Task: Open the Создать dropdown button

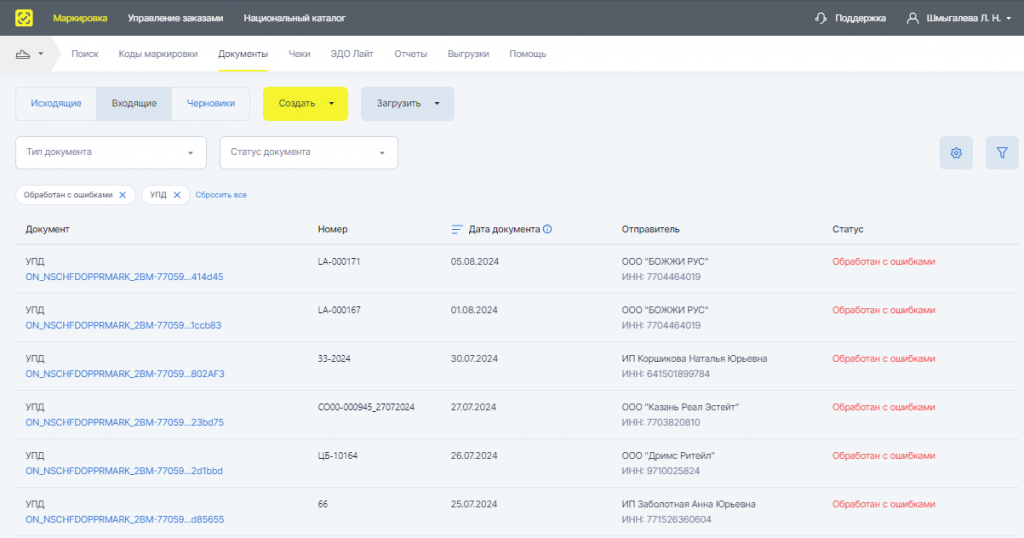Action: (305, 104)
